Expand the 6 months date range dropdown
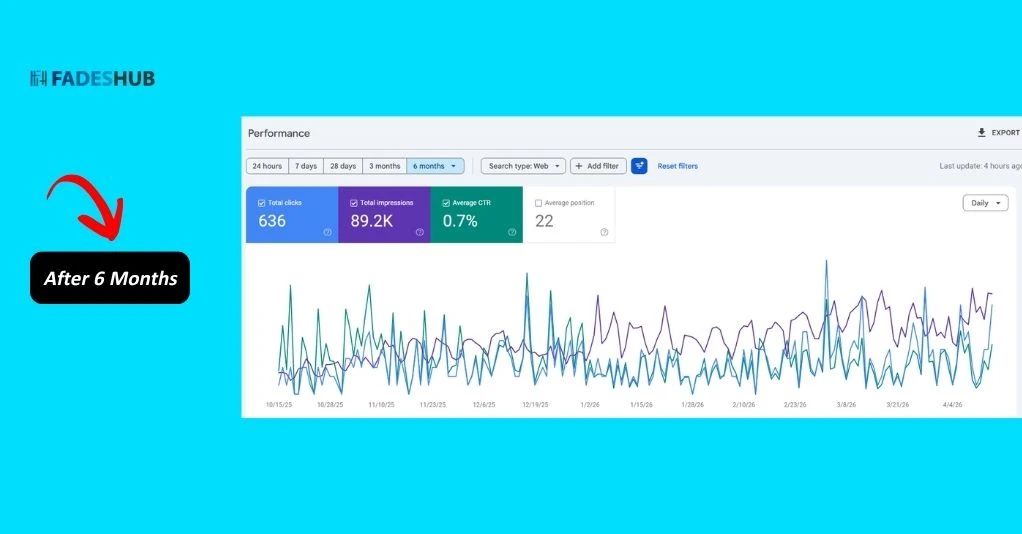Screen dimensions: 1022x534 [x=435, y=166]
